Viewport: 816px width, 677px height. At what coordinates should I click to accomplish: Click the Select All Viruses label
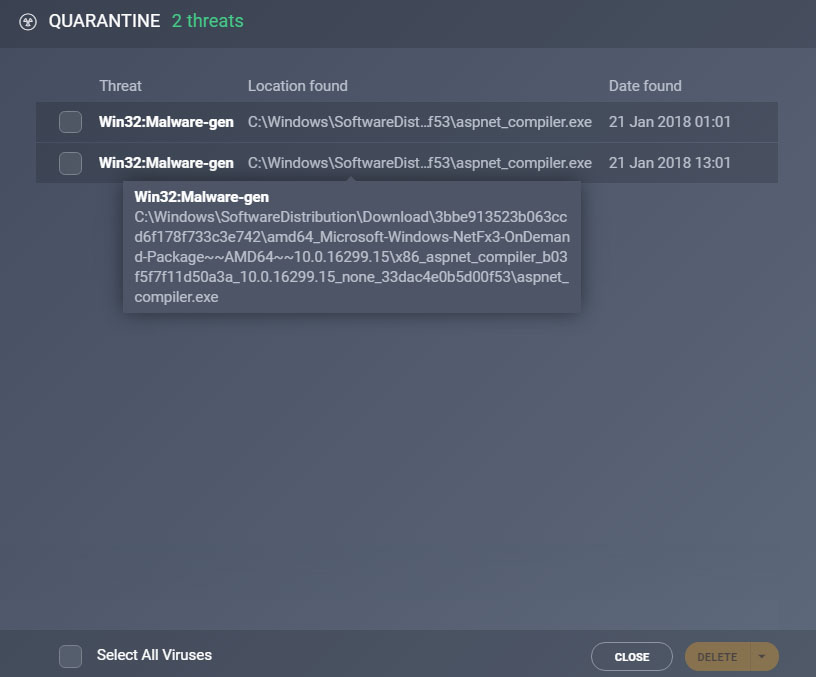(x=155, y=655)
